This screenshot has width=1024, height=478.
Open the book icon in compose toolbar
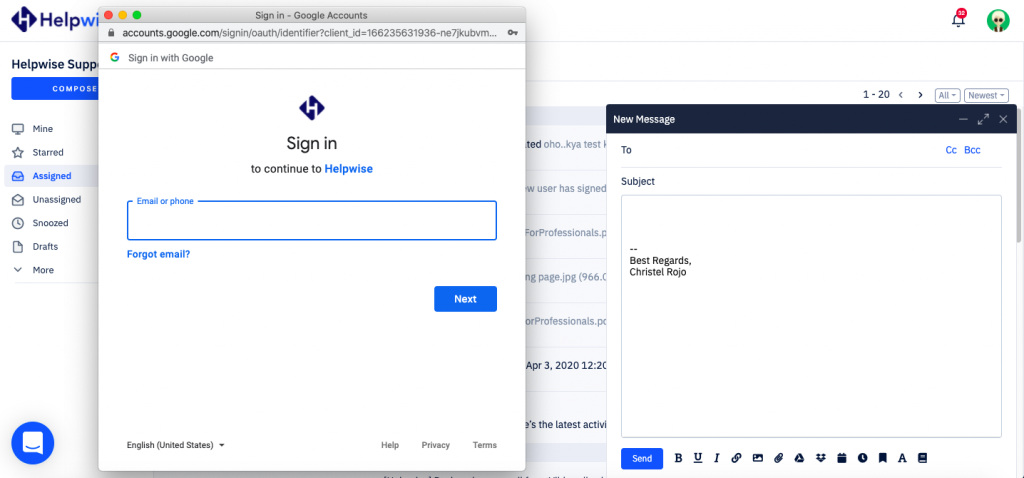click(x=922, y=458)
